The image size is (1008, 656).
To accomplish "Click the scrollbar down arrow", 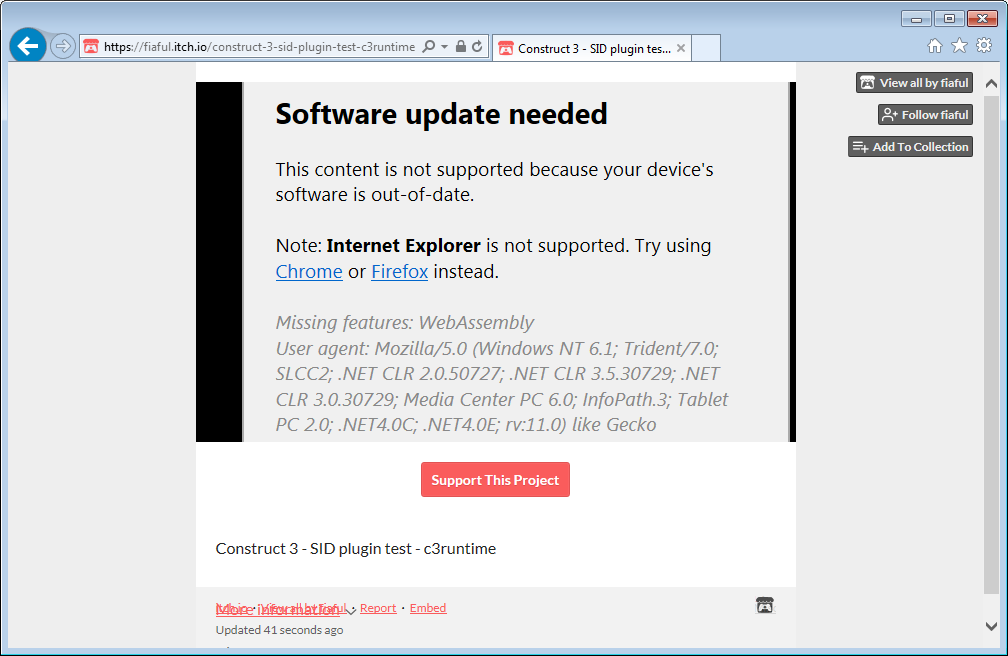I will tap(991, 626).
